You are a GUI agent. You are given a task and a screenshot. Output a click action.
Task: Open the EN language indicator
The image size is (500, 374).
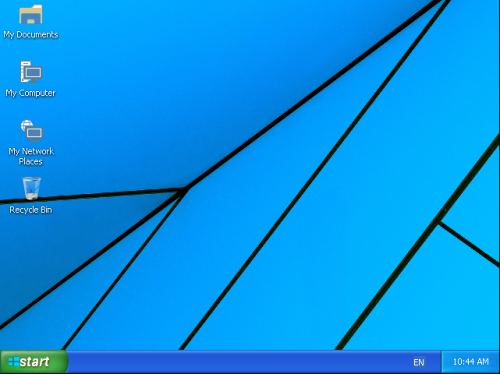[x=419, y=362]
